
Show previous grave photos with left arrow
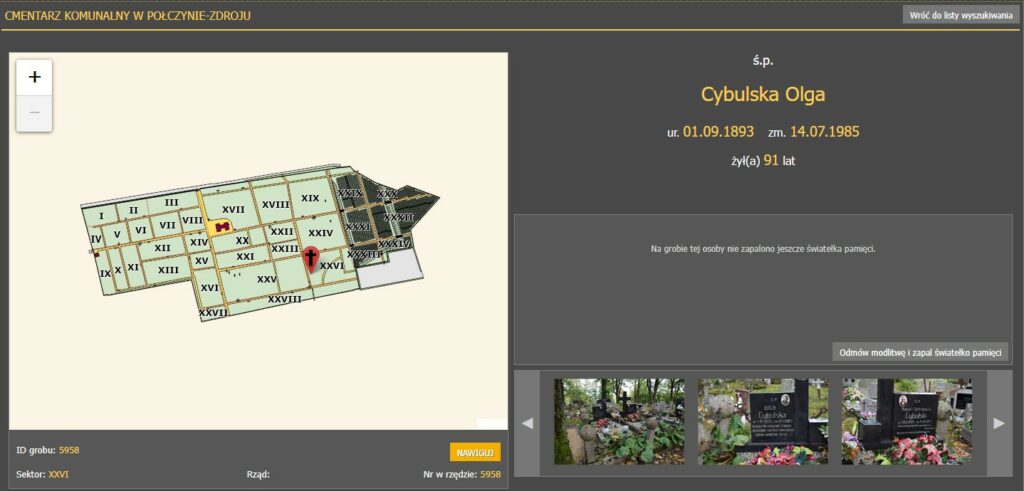pos(527,423)
